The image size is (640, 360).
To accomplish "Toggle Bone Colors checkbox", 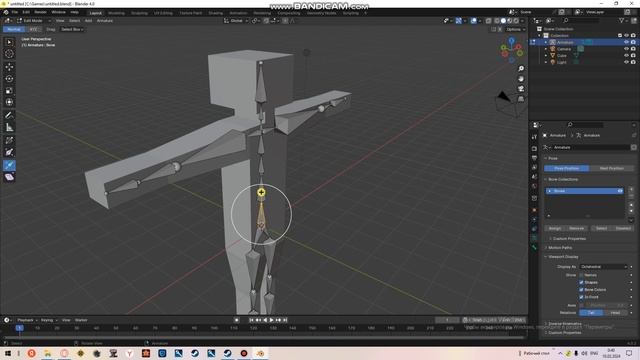I will click(x=581, y=290).
